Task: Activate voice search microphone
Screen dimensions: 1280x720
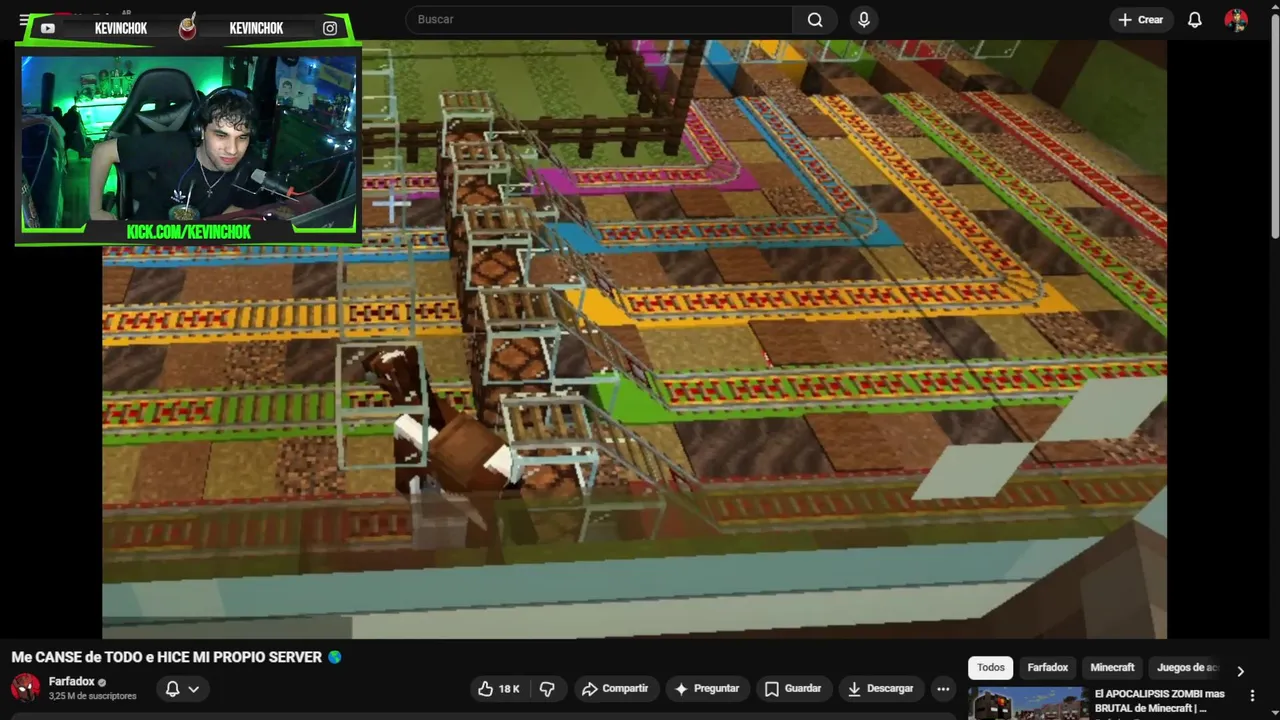Action: (864, 20)
